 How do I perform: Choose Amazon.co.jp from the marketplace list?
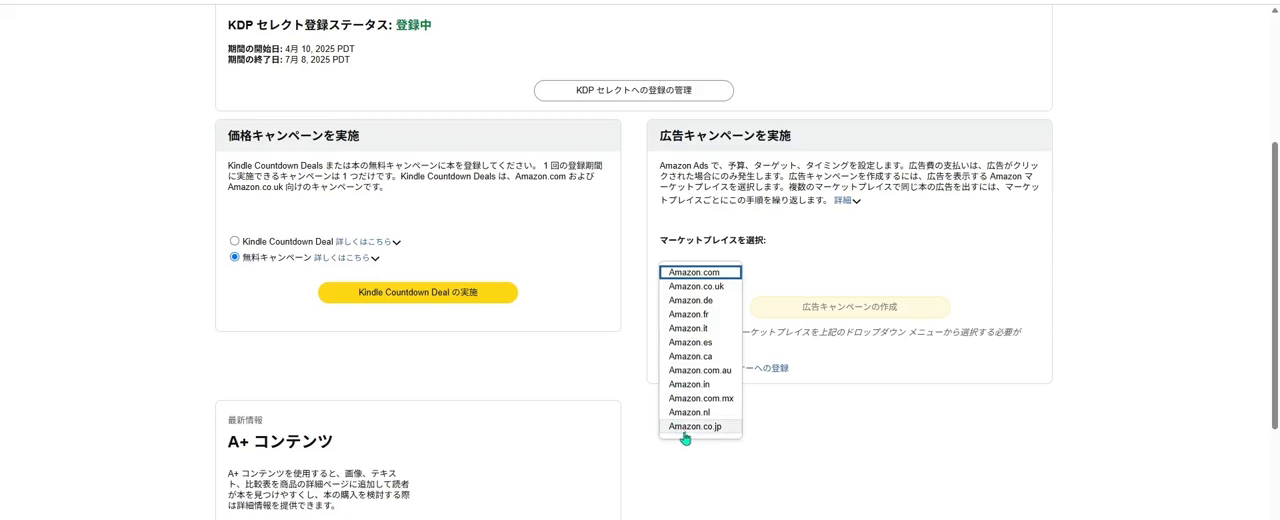(x=700, y=426)
